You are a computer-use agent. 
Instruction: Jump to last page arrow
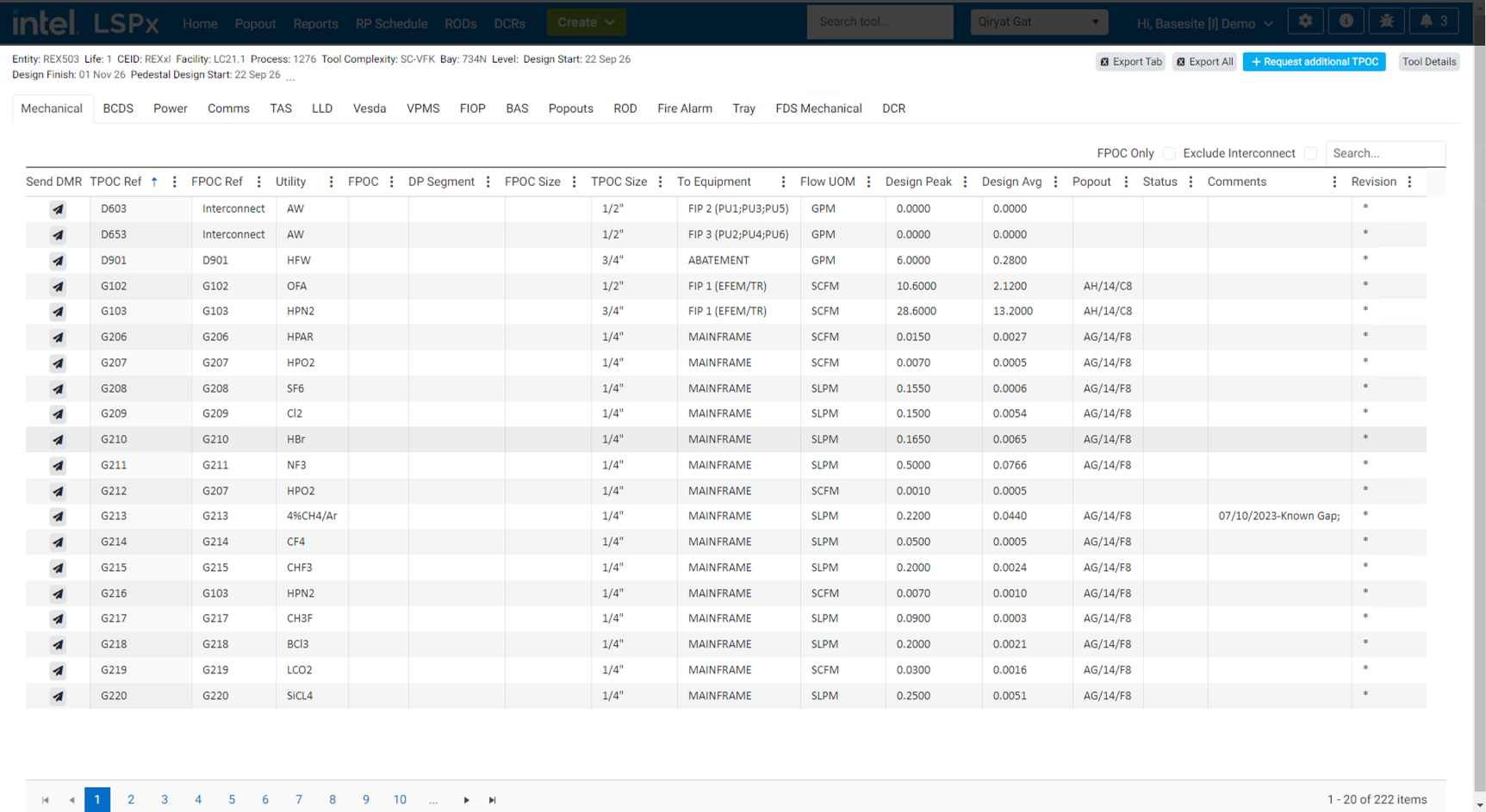(x=493, y=800)
